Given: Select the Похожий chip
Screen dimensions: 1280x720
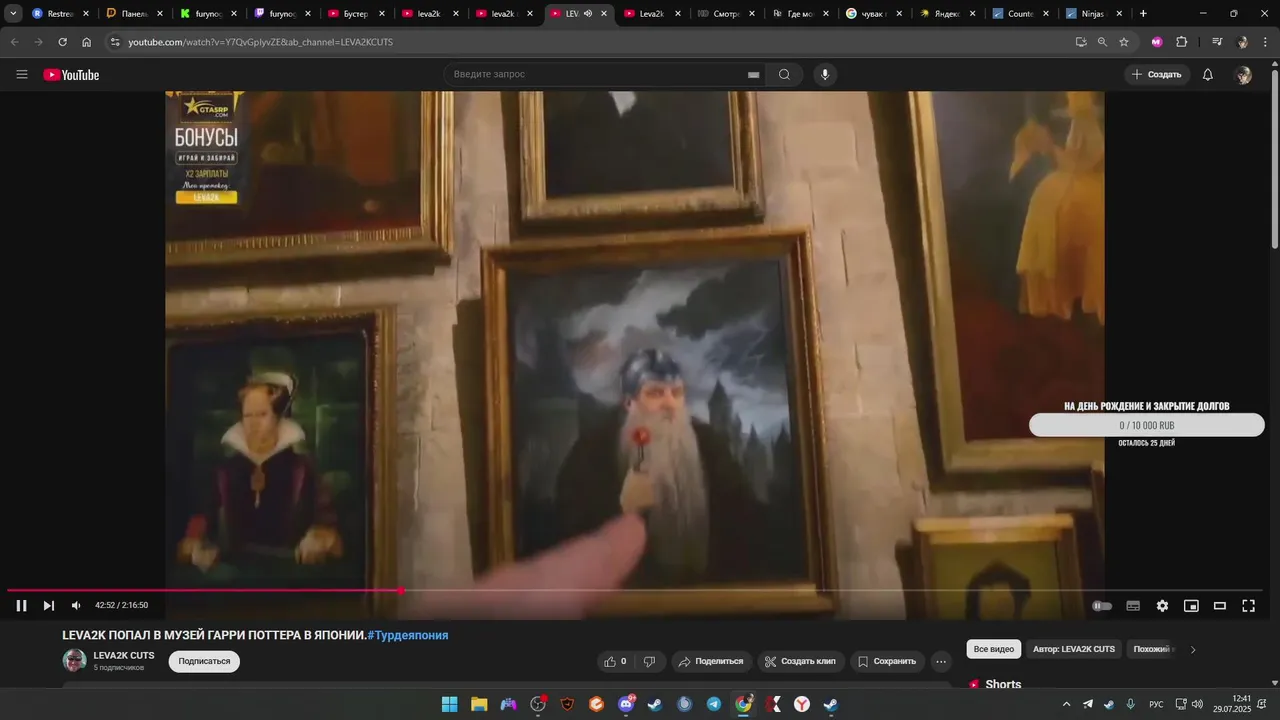Looking at the screenshot, I should tap(1151, 649).
